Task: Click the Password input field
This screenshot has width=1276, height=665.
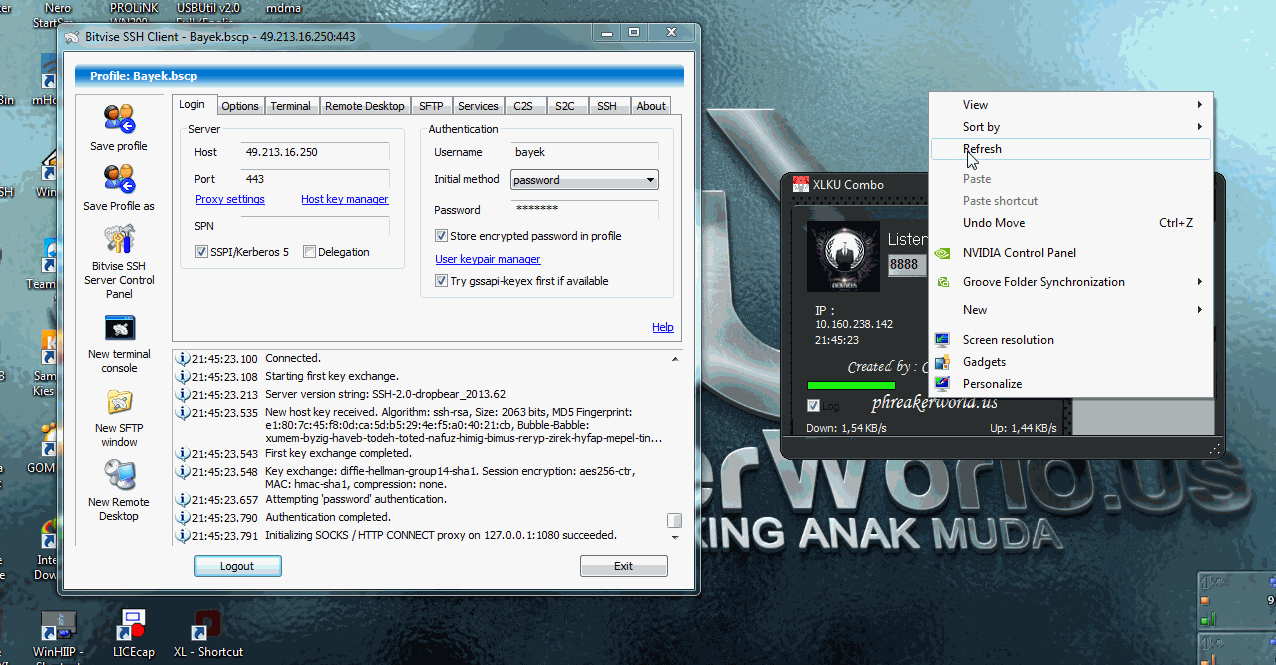Action: 584,210
